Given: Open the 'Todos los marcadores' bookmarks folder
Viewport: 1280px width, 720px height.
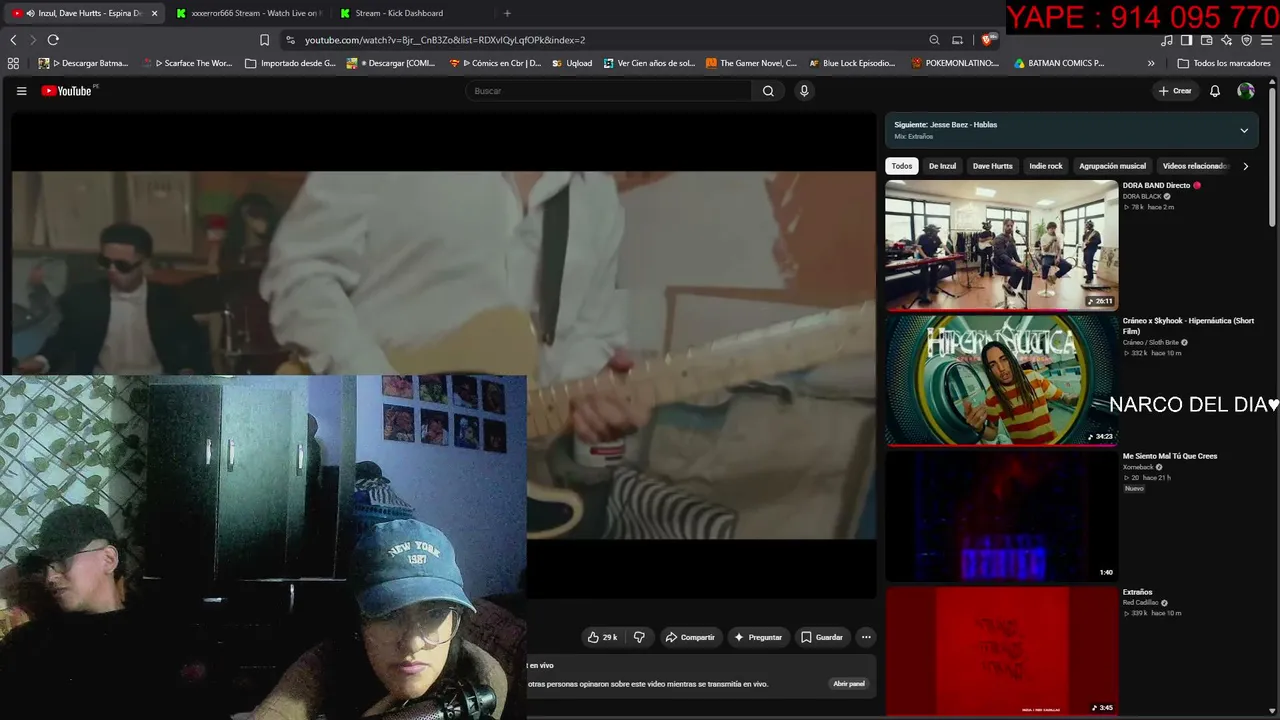Looking at the screenshot, I should [1224, 63].
